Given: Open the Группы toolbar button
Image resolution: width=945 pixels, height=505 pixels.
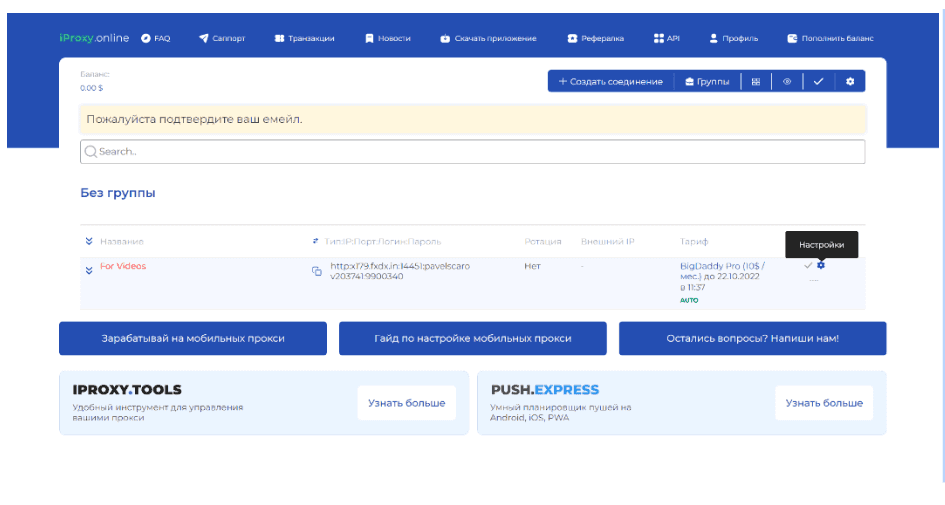Looking at the screenshot, I should tap(707, 81).
